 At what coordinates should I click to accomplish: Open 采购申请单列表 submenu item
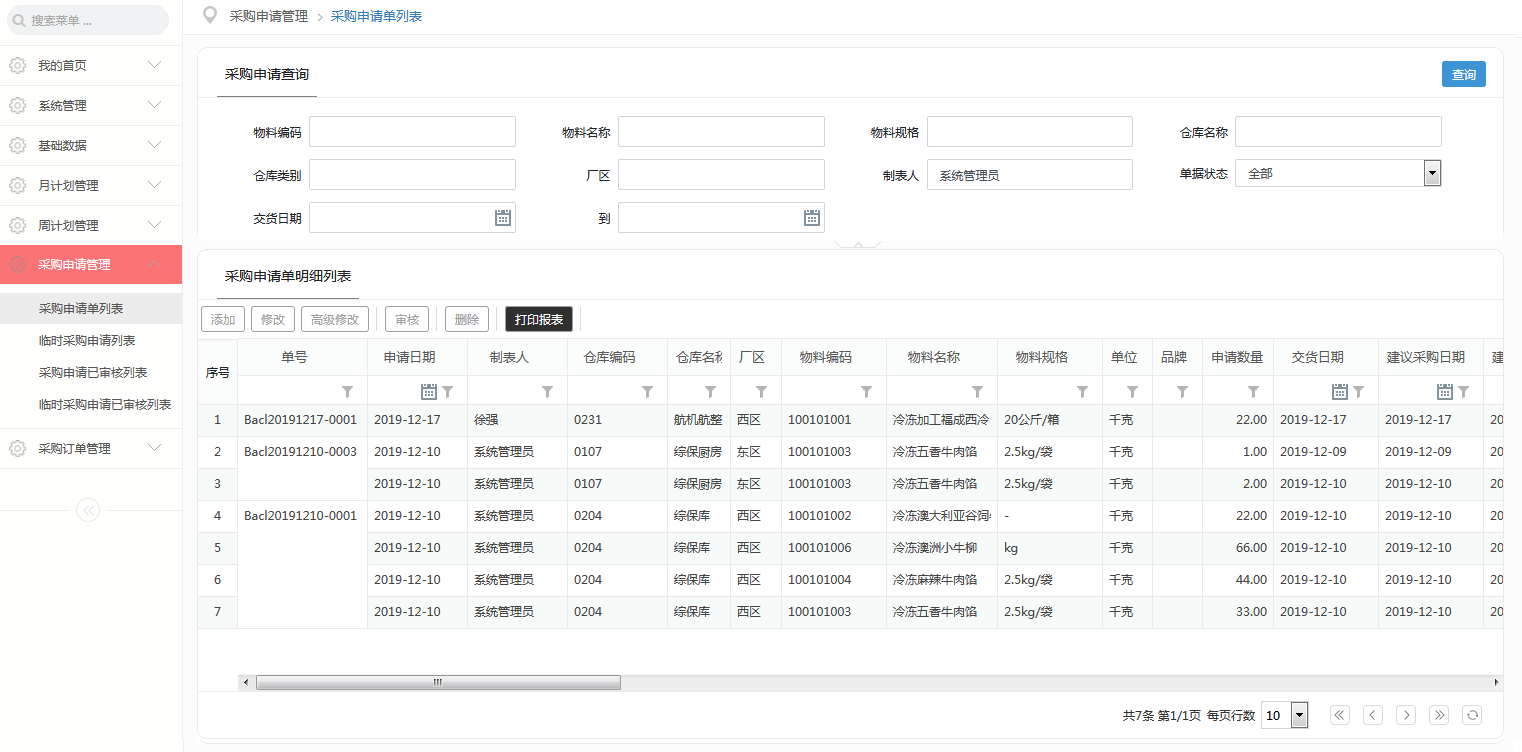91,309
